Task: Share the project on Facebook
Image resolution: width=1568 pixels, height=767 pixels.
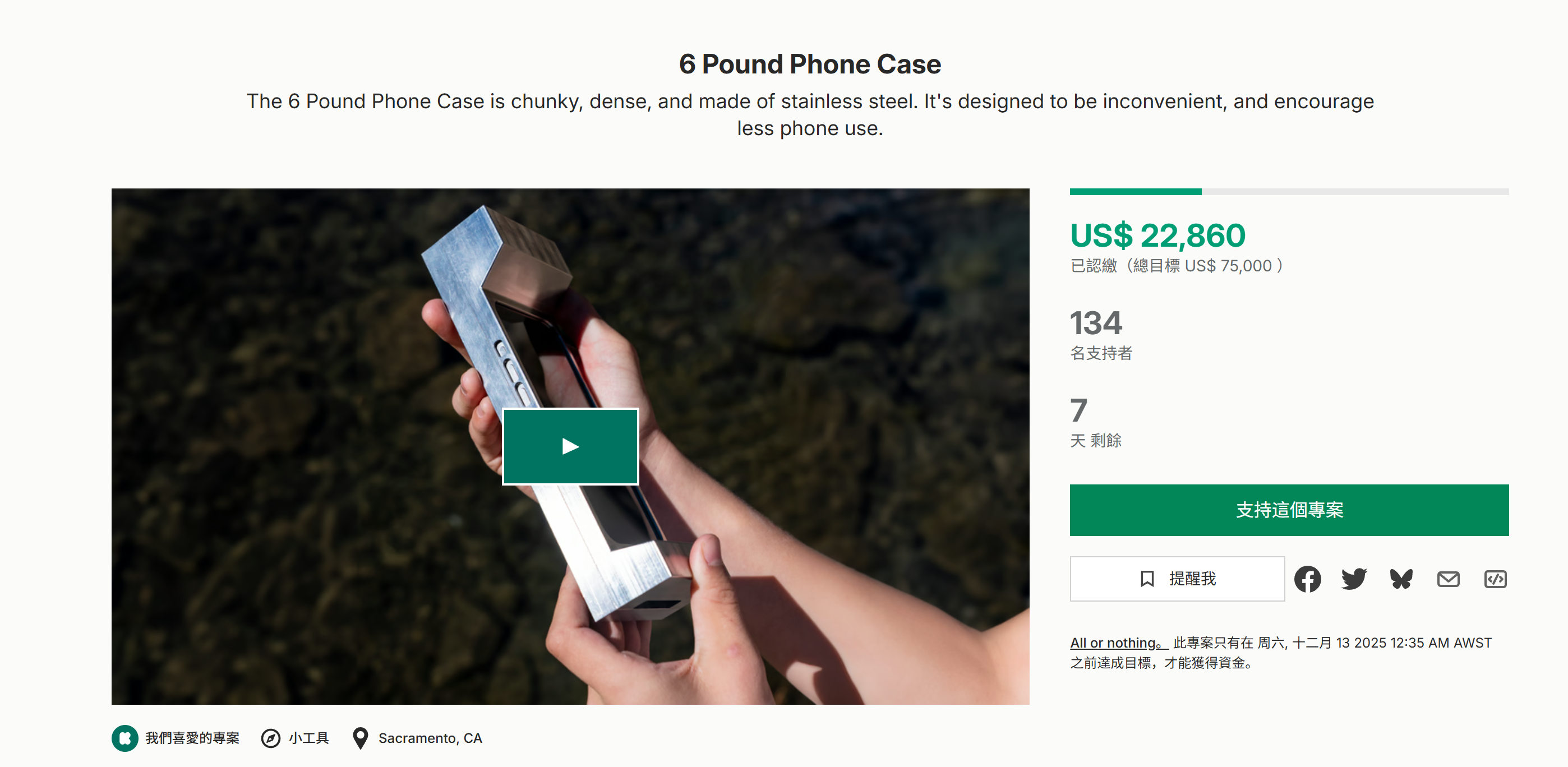Action: 1307,579
